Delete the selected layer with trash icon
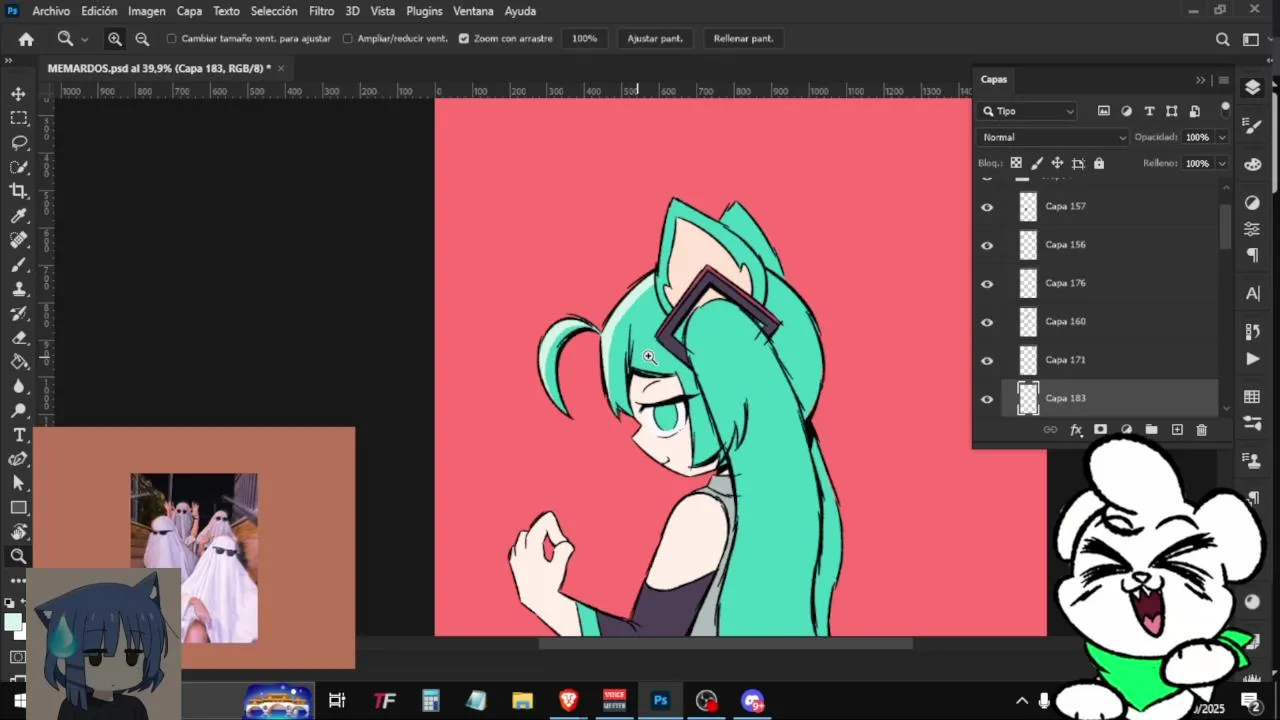This screenshot has height=720, width=1280. [x=1202, y=430]
